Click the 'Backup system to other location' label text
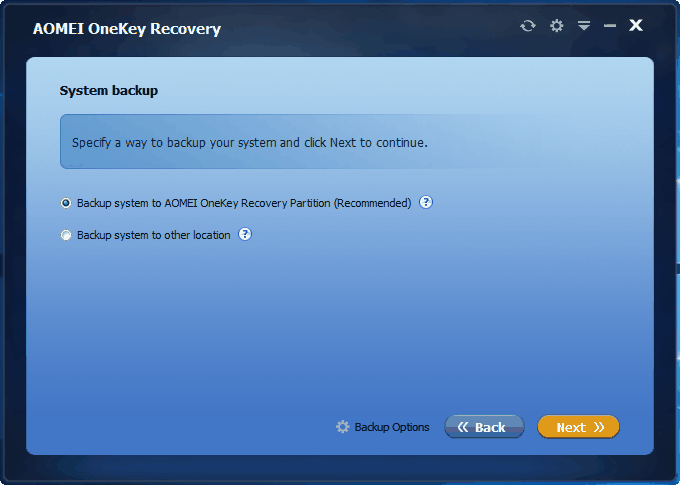The image size is (680, 485). pos(154,235)
